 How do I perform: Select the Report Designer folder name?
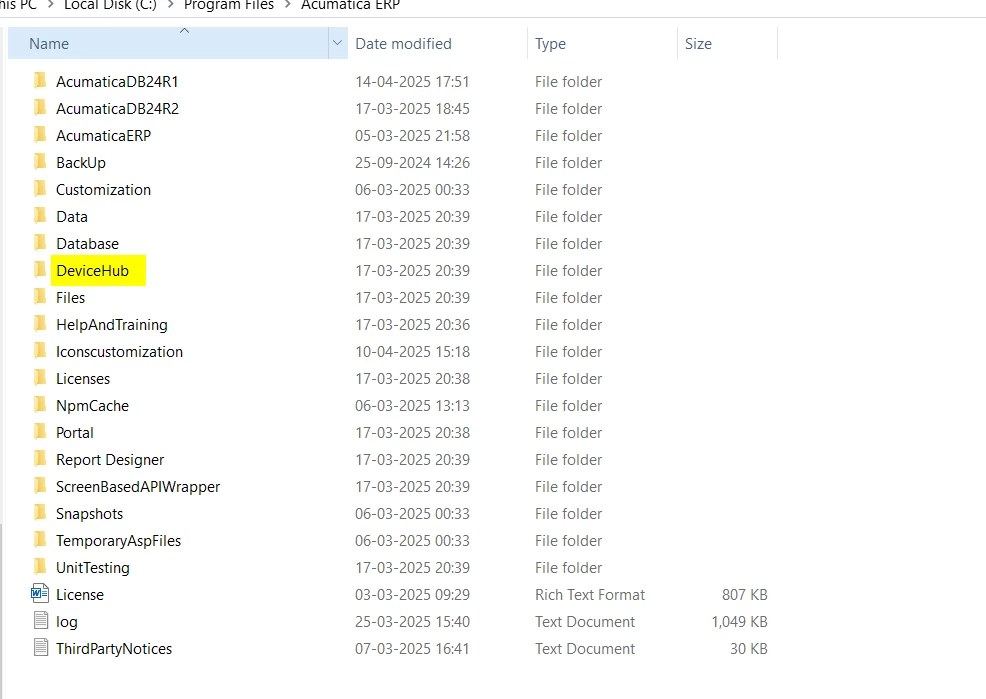tap(110, 460)
